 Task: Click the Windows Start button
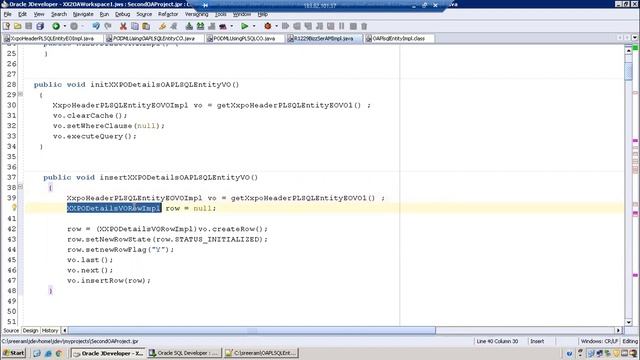(14, 353)
